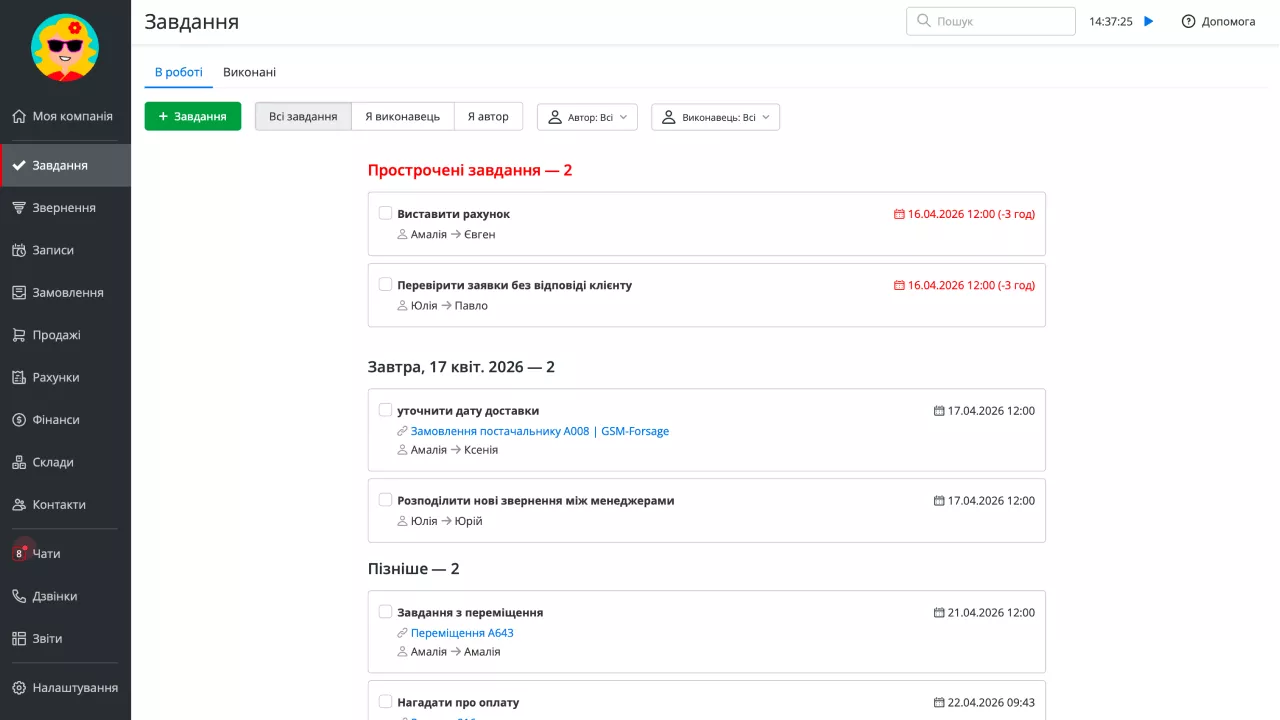Click the user avatar picture

pos(65,48)
